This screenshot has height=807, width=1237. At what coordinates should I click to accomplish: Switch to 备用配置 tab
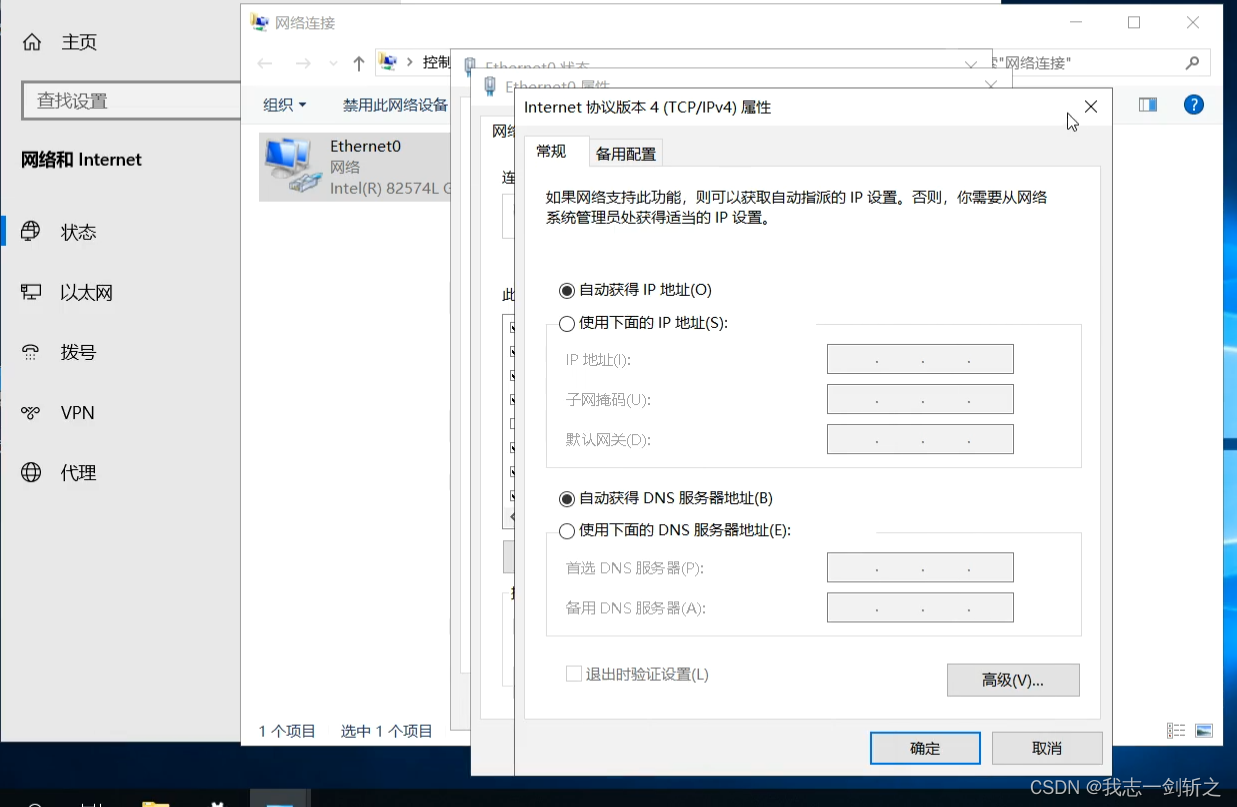coord(626,153)
